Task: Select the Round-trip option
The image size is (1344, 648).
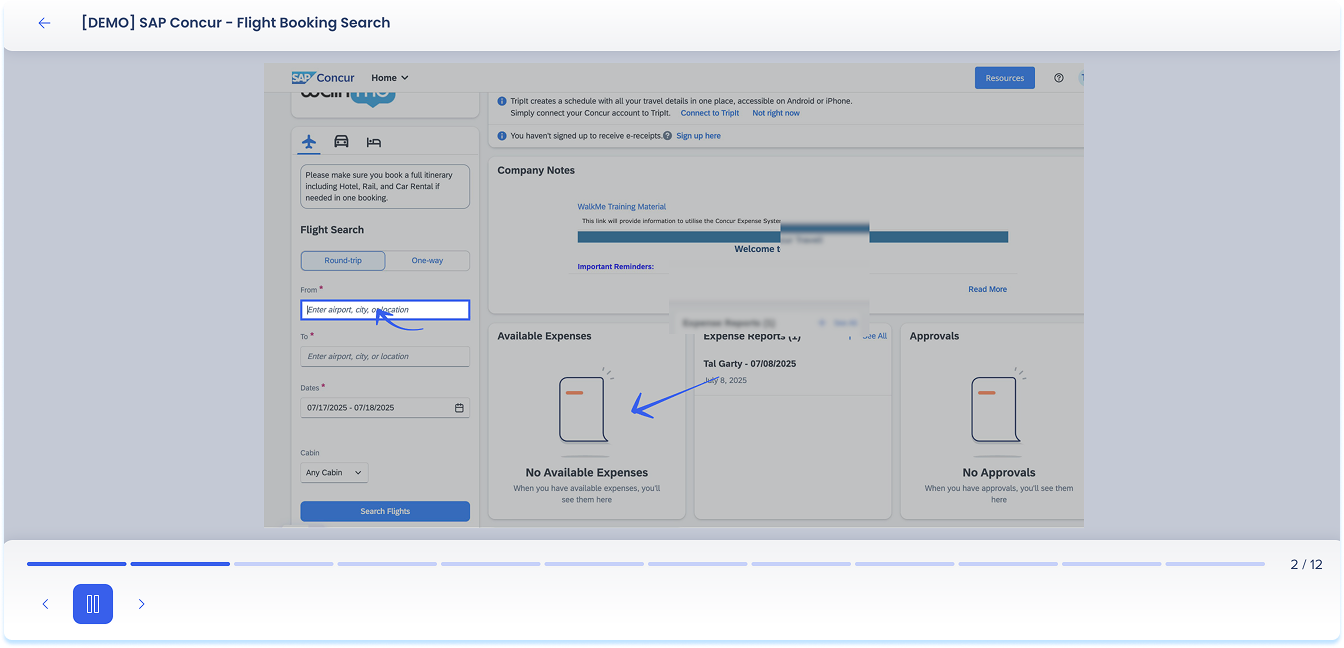Action: [343, 260]
